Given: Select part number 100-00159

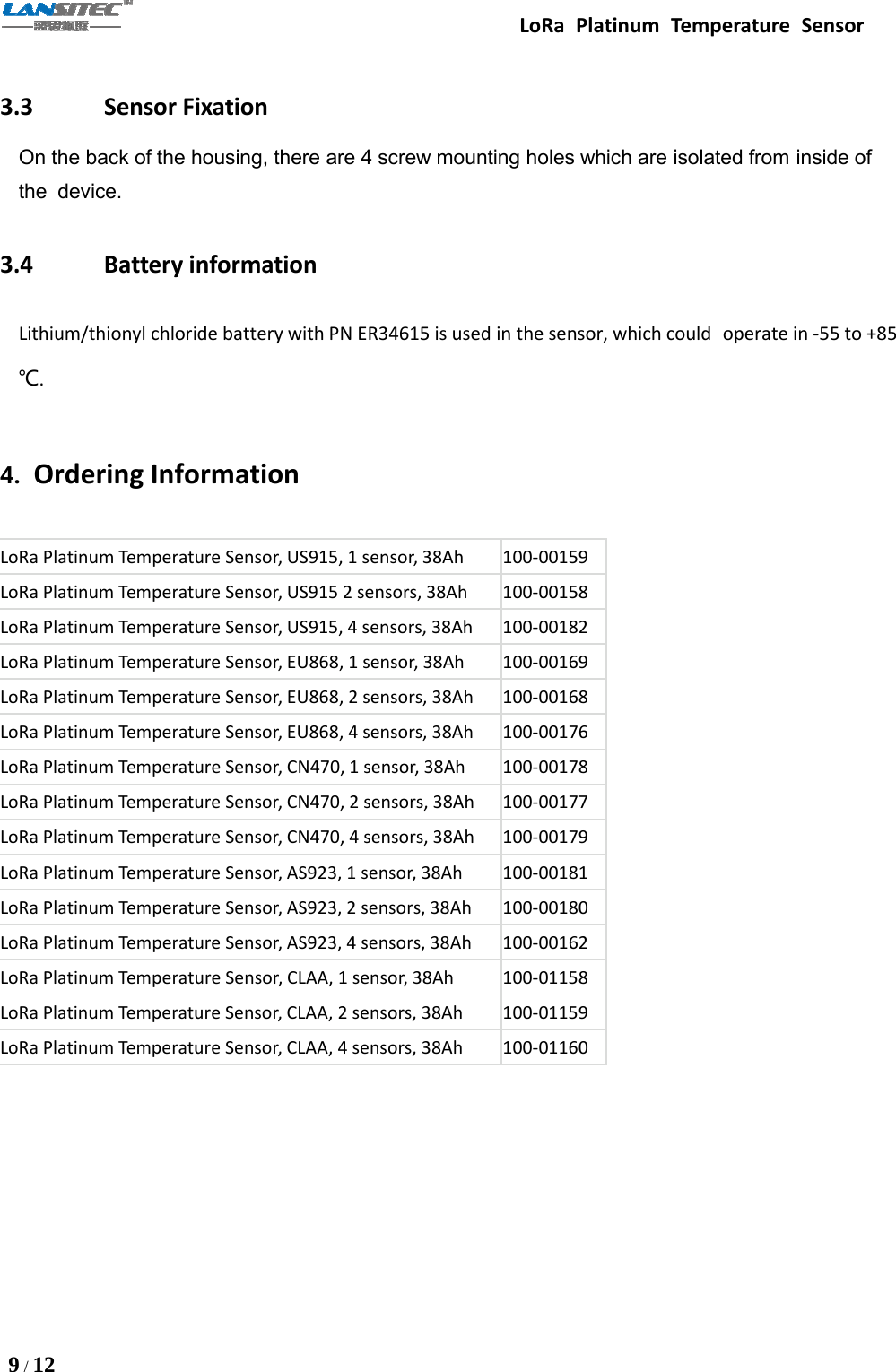Looking at the screenshot, I should (545, 557).
